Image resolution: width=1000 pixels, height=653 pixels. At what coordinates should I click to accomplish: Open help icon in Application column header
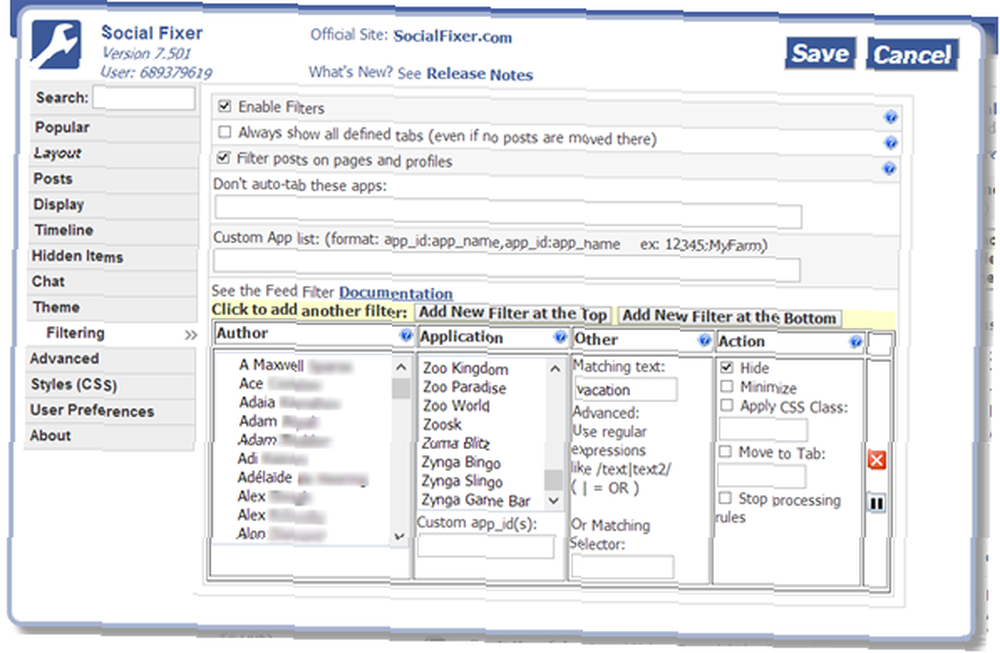pos(561,337)
